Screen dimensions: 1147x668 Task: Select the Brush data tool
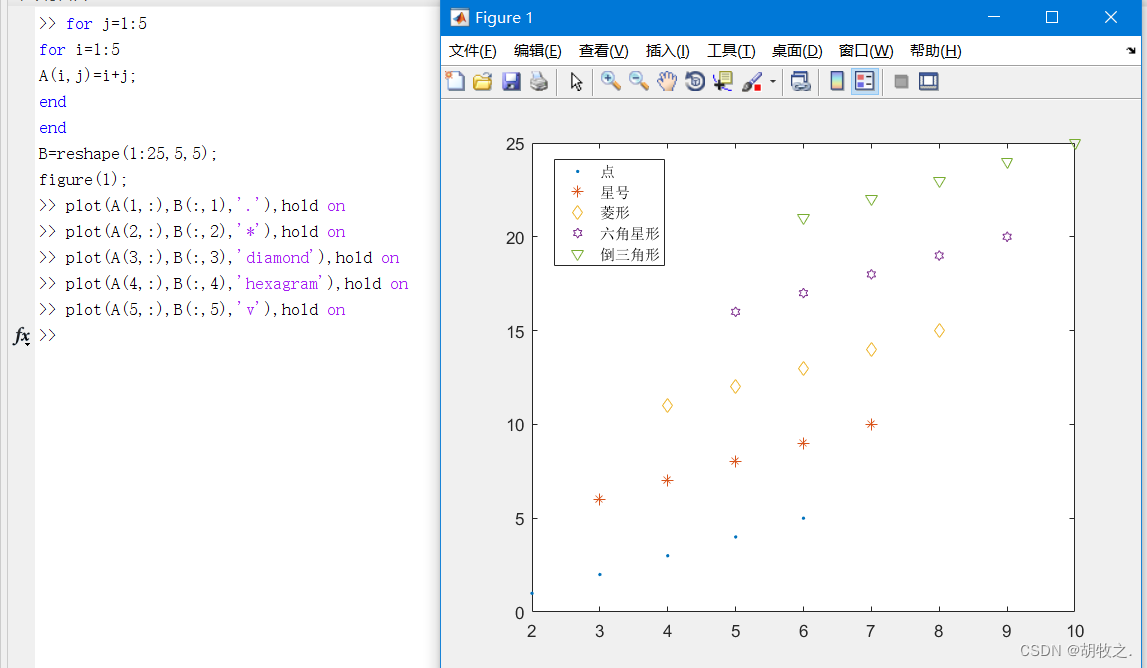[752, 81]
